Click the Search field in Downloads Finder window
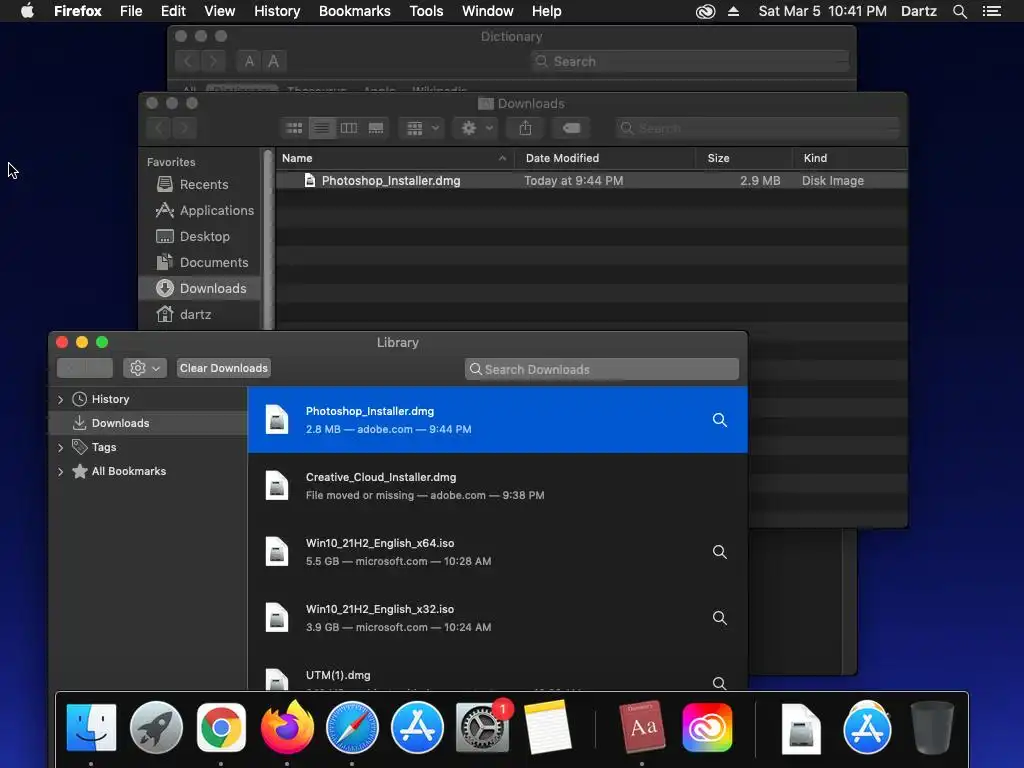This screenshot has width=1024, height=768. coord(757,129)
